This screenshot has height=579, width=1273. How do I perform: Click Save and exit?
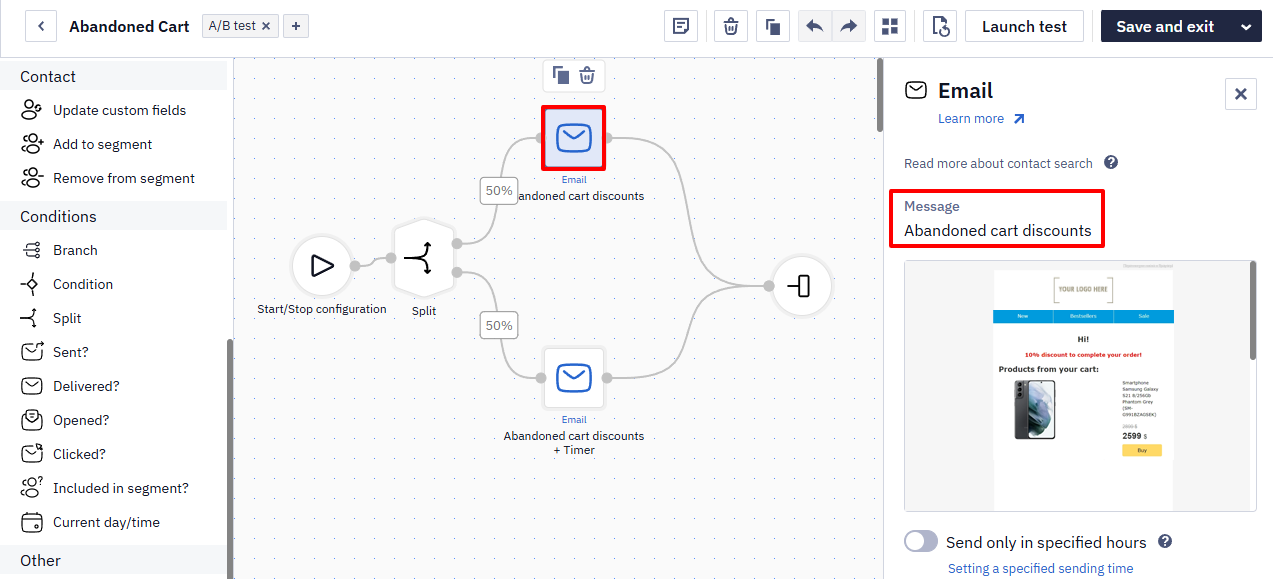pyautogui.click(x=1165, y=26)
